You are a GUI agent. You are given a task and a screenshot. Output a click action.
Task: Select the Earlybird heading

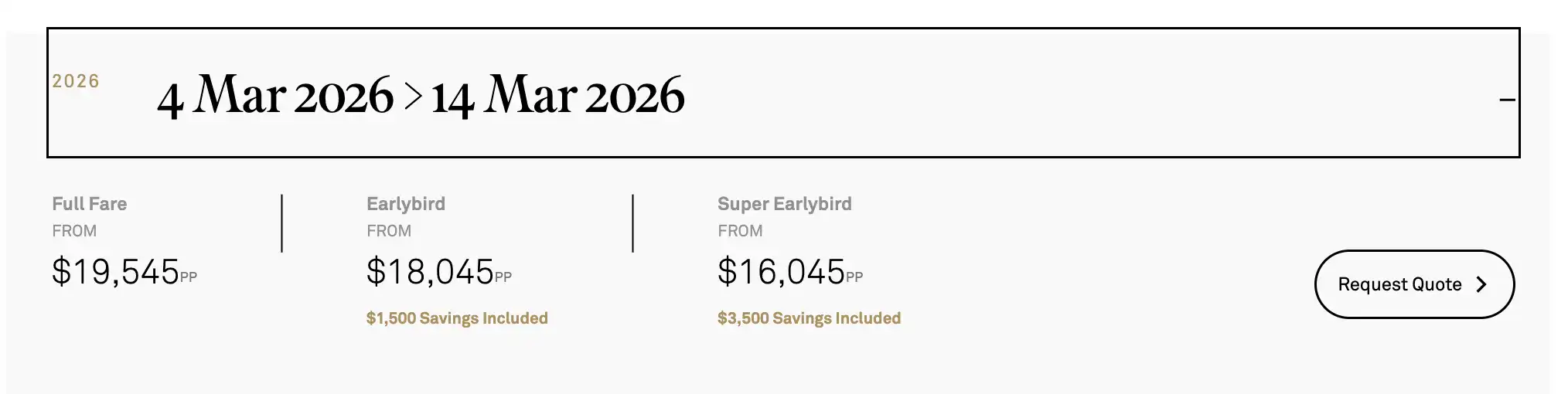406,204
